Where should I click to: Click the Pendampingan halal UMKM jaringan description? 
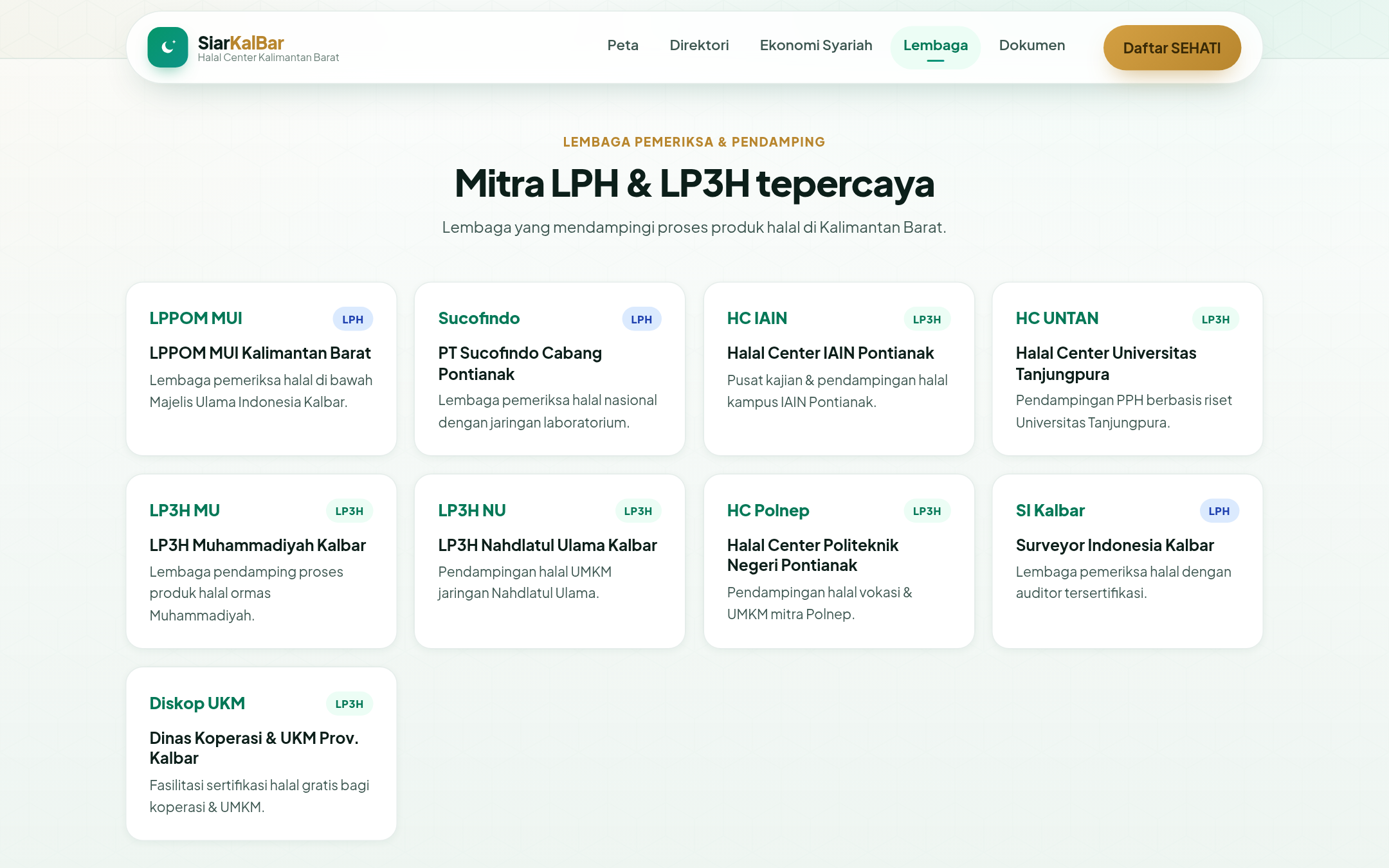(x=525, y=583)
